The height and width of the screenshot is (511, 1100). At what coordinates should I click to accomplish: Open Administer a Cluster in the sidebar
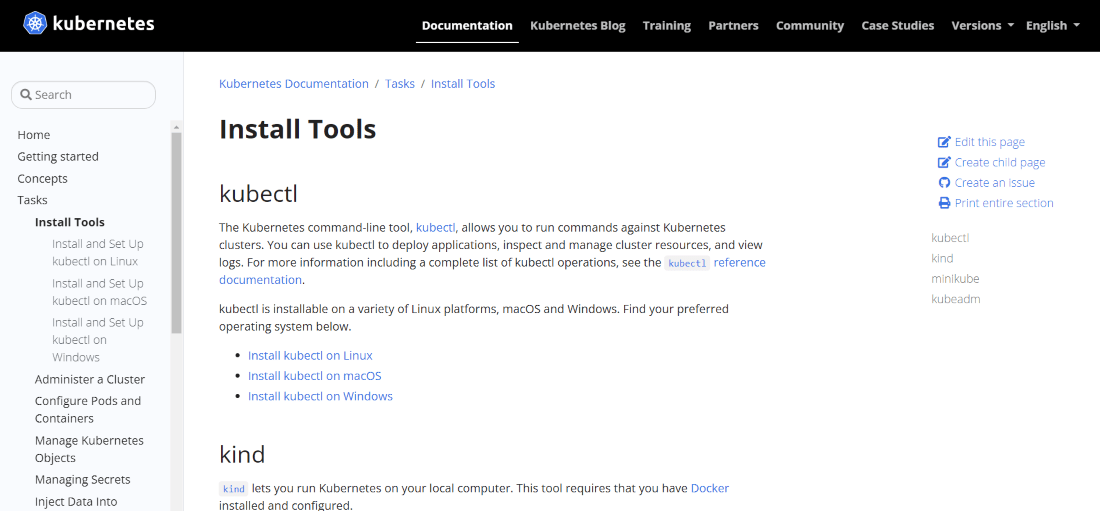90,379
